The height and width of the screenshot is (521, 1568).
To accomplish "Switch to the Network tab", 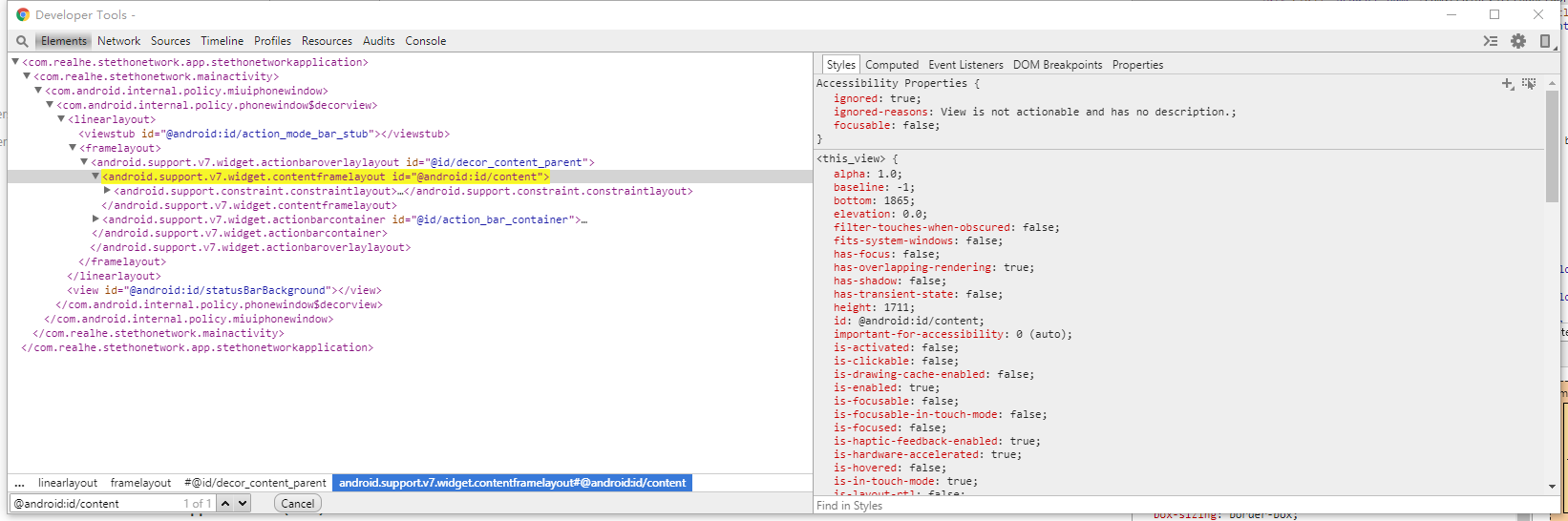I will [x=118, y=41].
